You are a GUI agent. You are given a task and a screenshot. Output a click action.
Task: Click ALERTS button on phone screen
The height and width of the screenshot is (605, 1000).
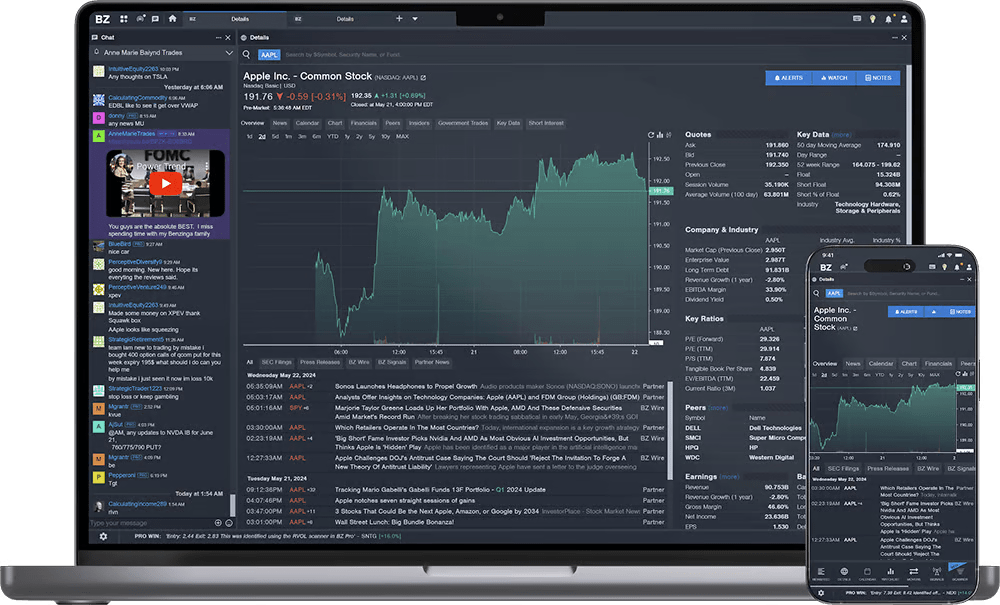coord(906,312)
